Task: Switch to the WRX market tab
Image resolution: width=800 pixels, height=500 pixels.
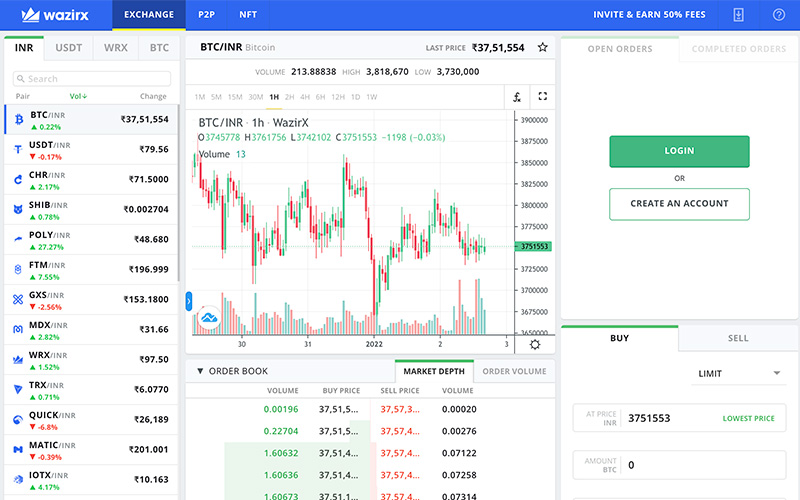Action: pos(116,48)
